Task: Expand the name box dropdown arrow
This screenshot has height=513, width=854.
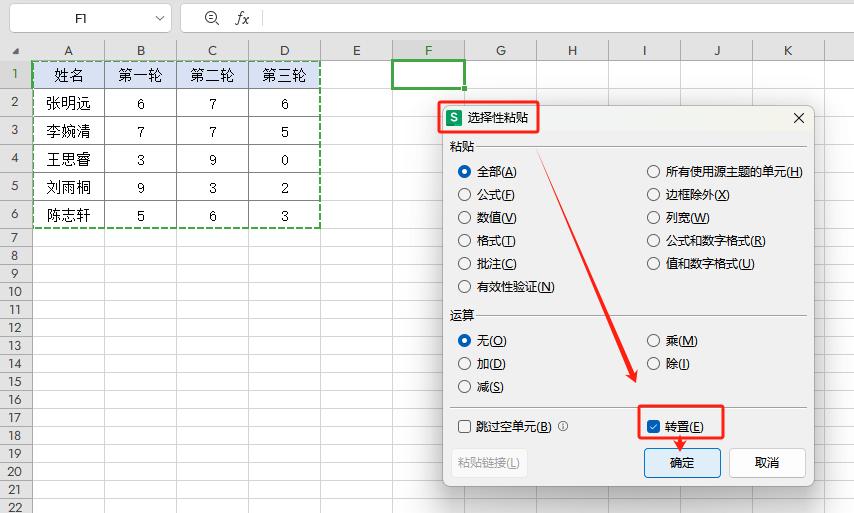Action: click(160, 19)
